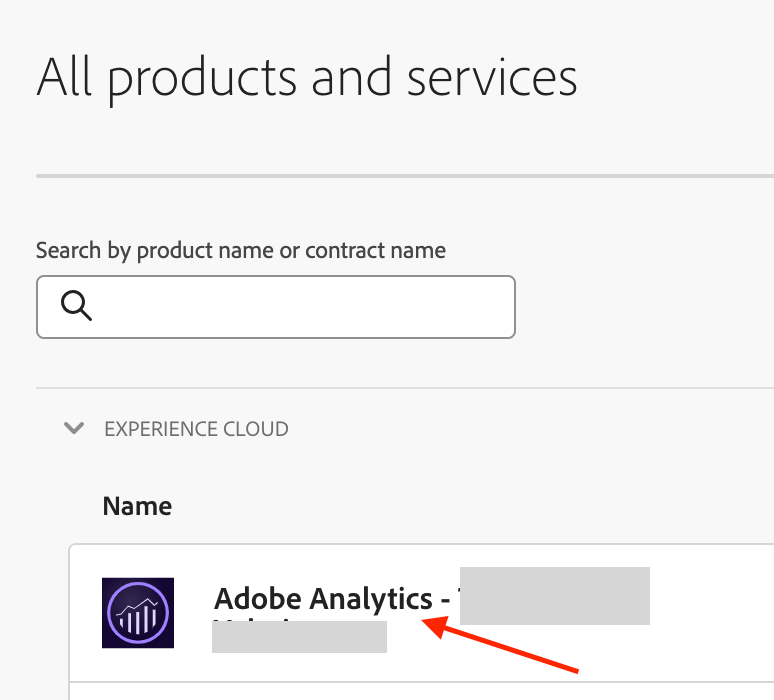Click the magnifying glass search icon
This screenshot has width=774, height=700.
click(x=76, y=306)
